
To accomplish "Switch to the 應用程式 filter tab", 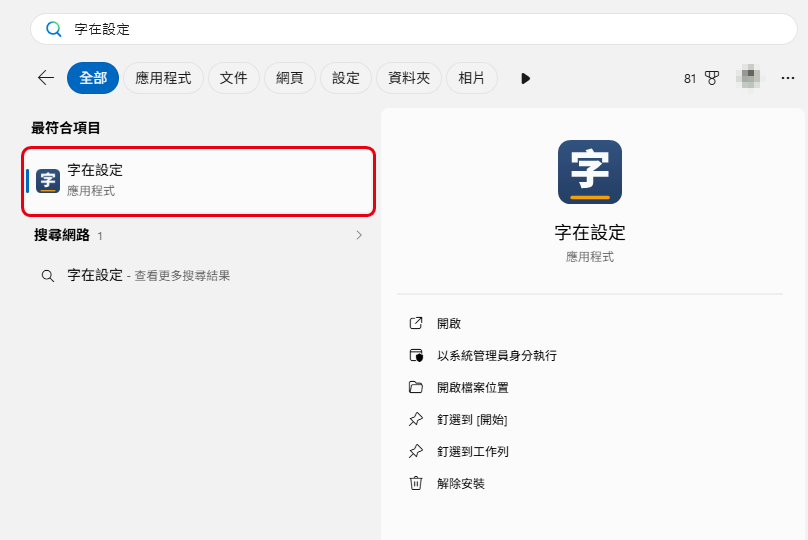I will pos(163,78).
